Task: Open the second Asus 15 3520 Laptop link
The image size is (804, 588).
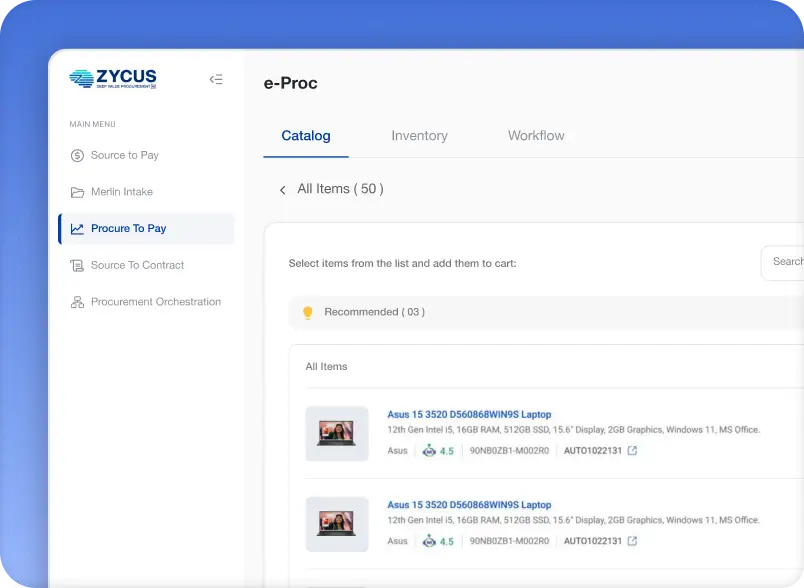Action: pos(469,505)
